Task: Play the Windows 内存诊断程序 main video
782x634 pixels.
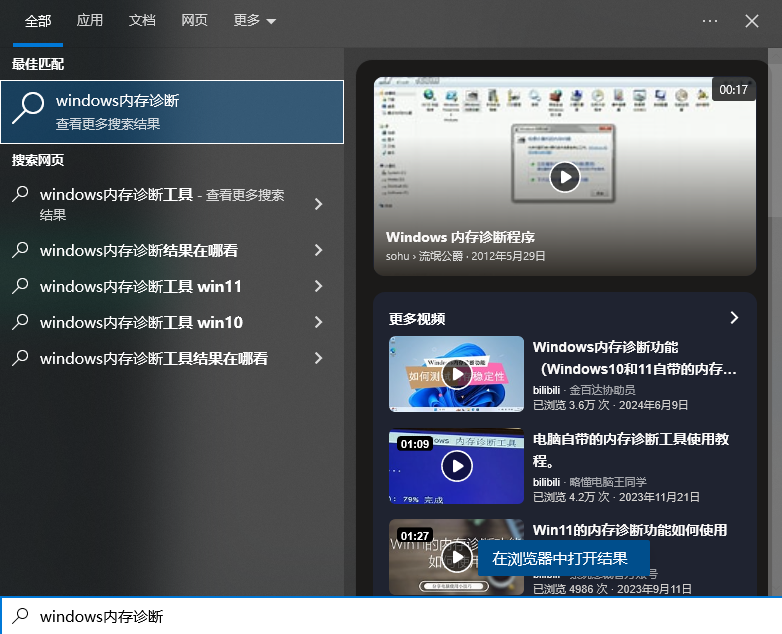Action: tap(565, 177)
